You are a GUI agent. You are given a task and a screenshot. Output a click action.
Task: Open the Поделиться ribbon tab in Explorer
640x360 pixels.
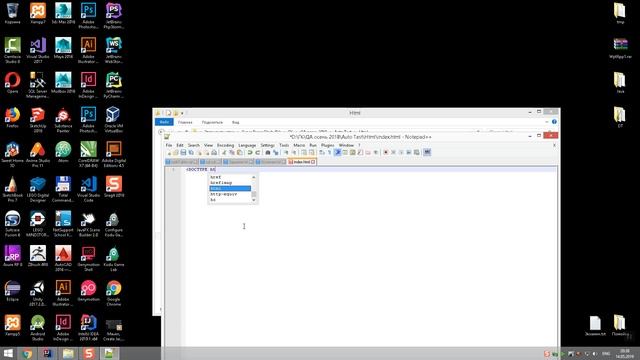212,122
